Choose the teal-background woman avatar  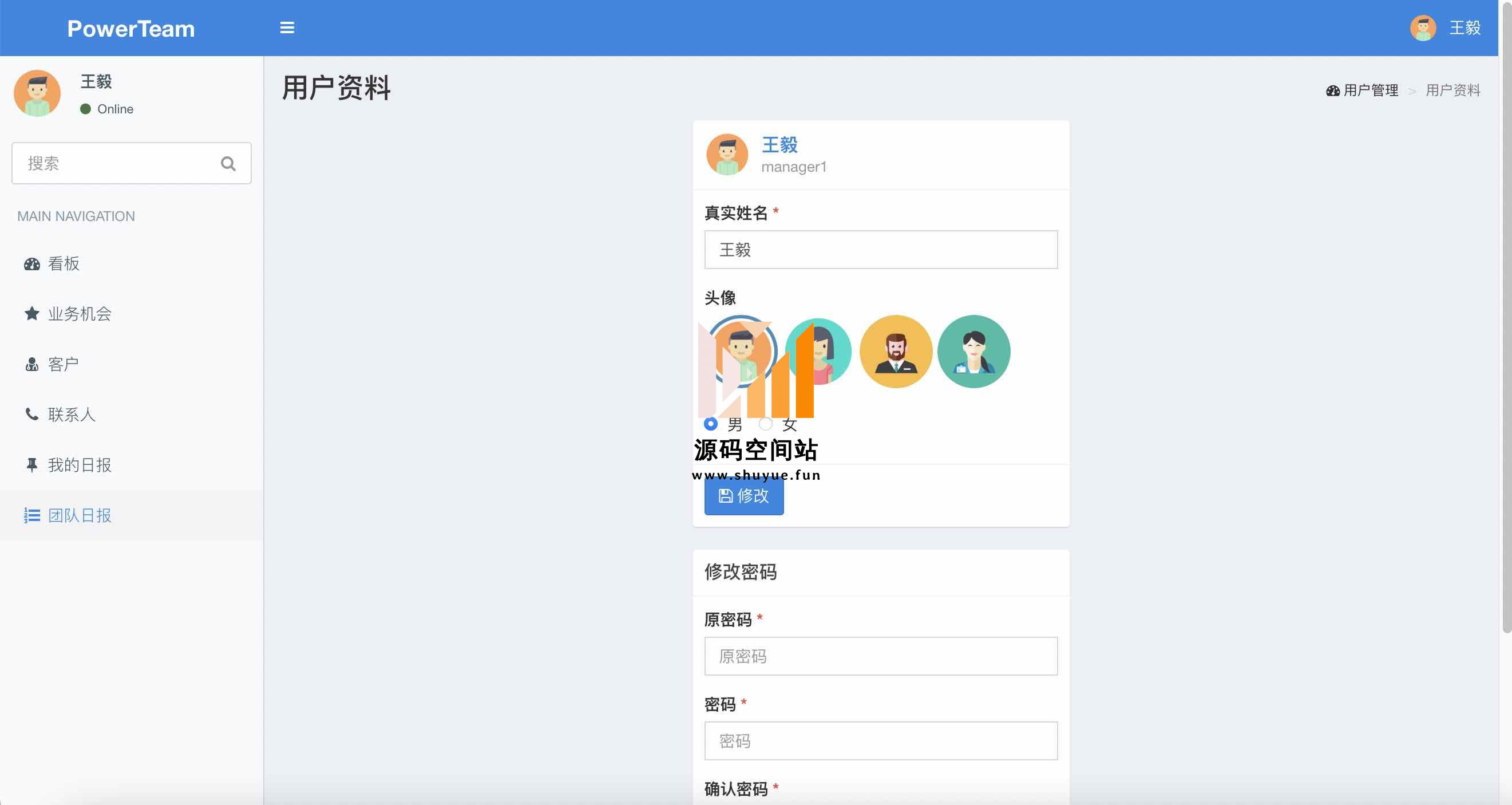pos(818,352)
